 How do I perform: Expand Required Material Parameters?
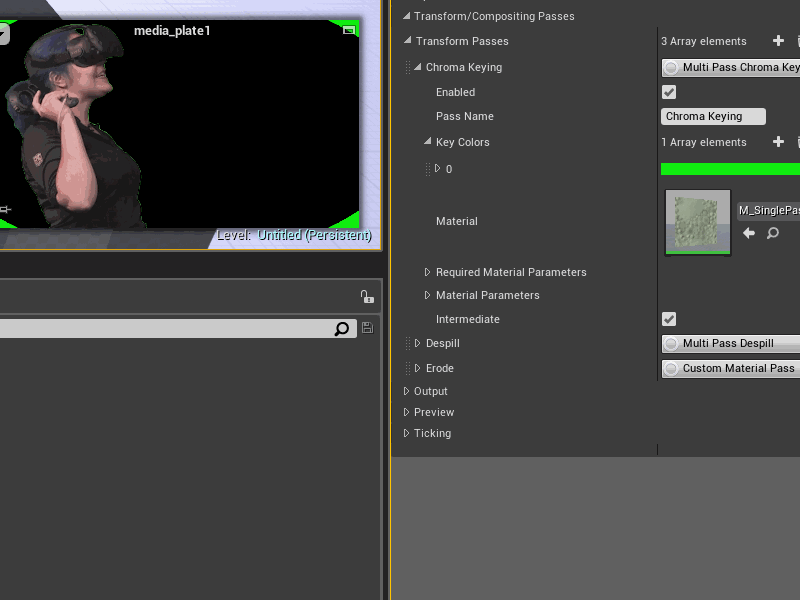point(425,272)
